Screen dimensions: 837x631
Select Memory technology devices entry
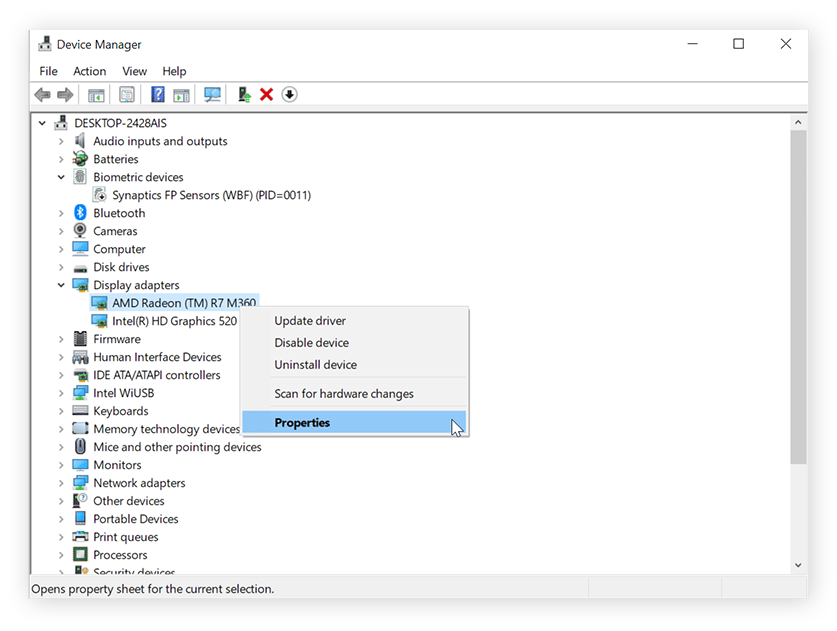(166, 429)
